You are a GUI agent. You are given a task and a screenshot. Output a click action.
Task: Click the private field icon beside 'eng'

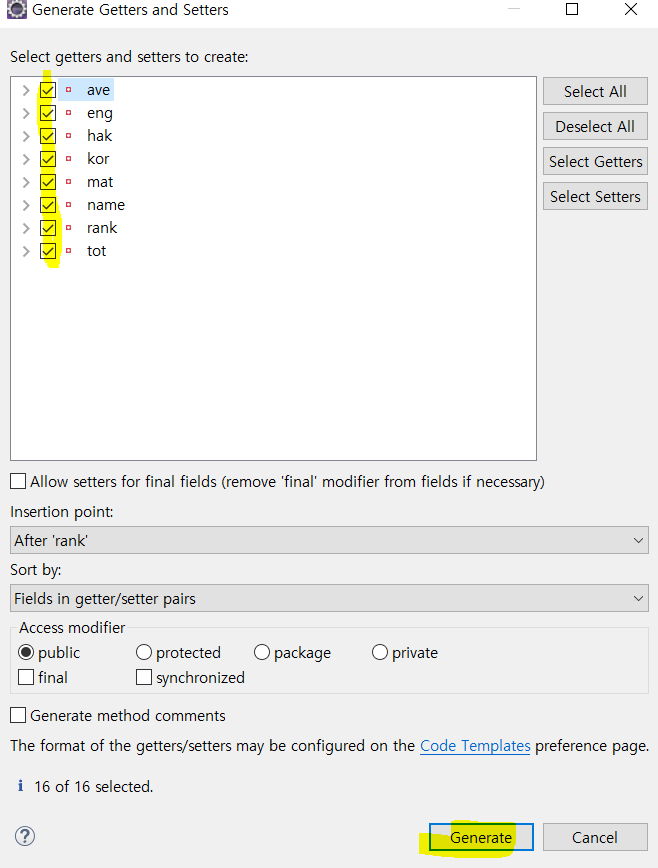pyautogui.click(x=69, y=113)
